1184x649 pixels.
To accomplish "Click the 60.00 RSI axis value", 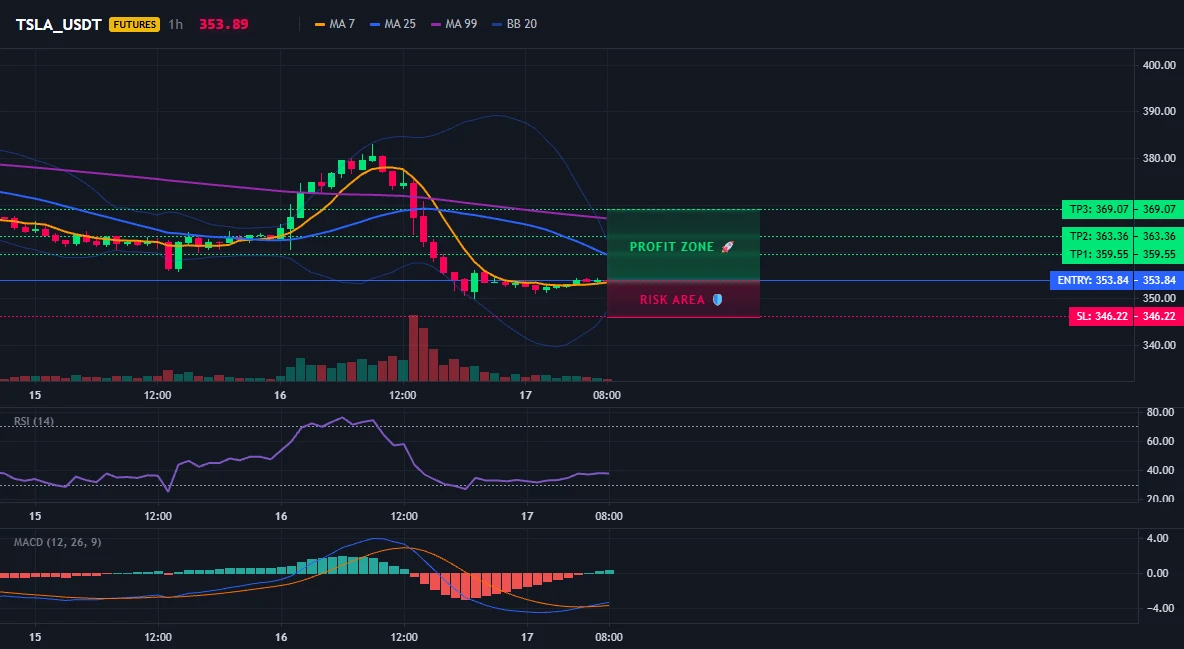I will [1160, 441].
